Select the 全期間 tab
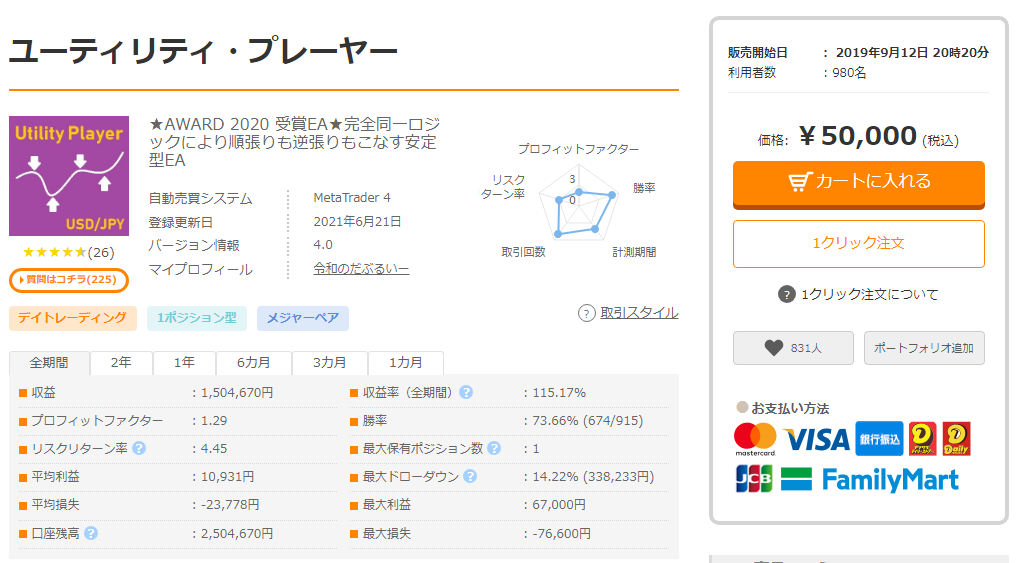Screen dimensions: 1017x563 click(49, 363)
